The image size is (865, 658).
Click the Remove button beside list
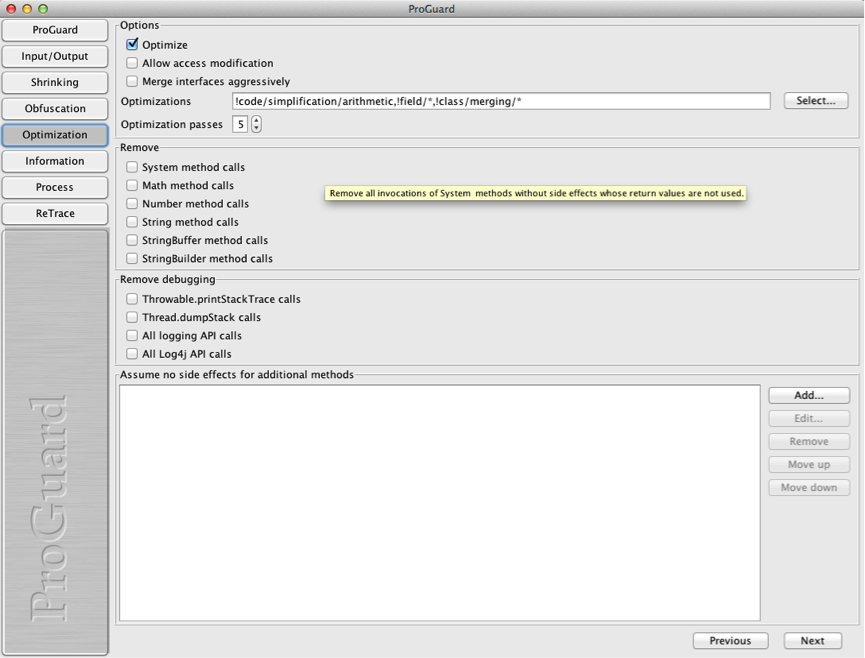click(809, 441)
